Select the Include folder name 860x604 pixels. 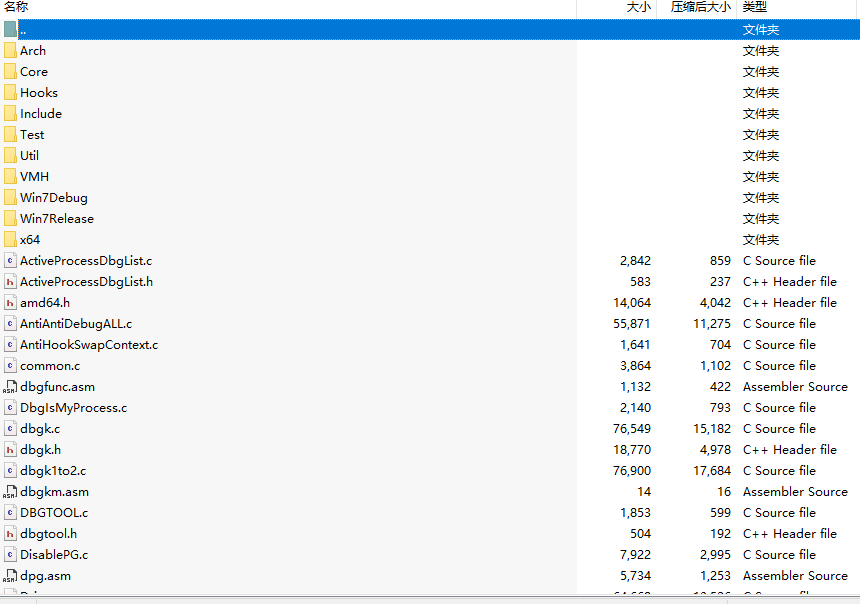(x=41, y=114)
